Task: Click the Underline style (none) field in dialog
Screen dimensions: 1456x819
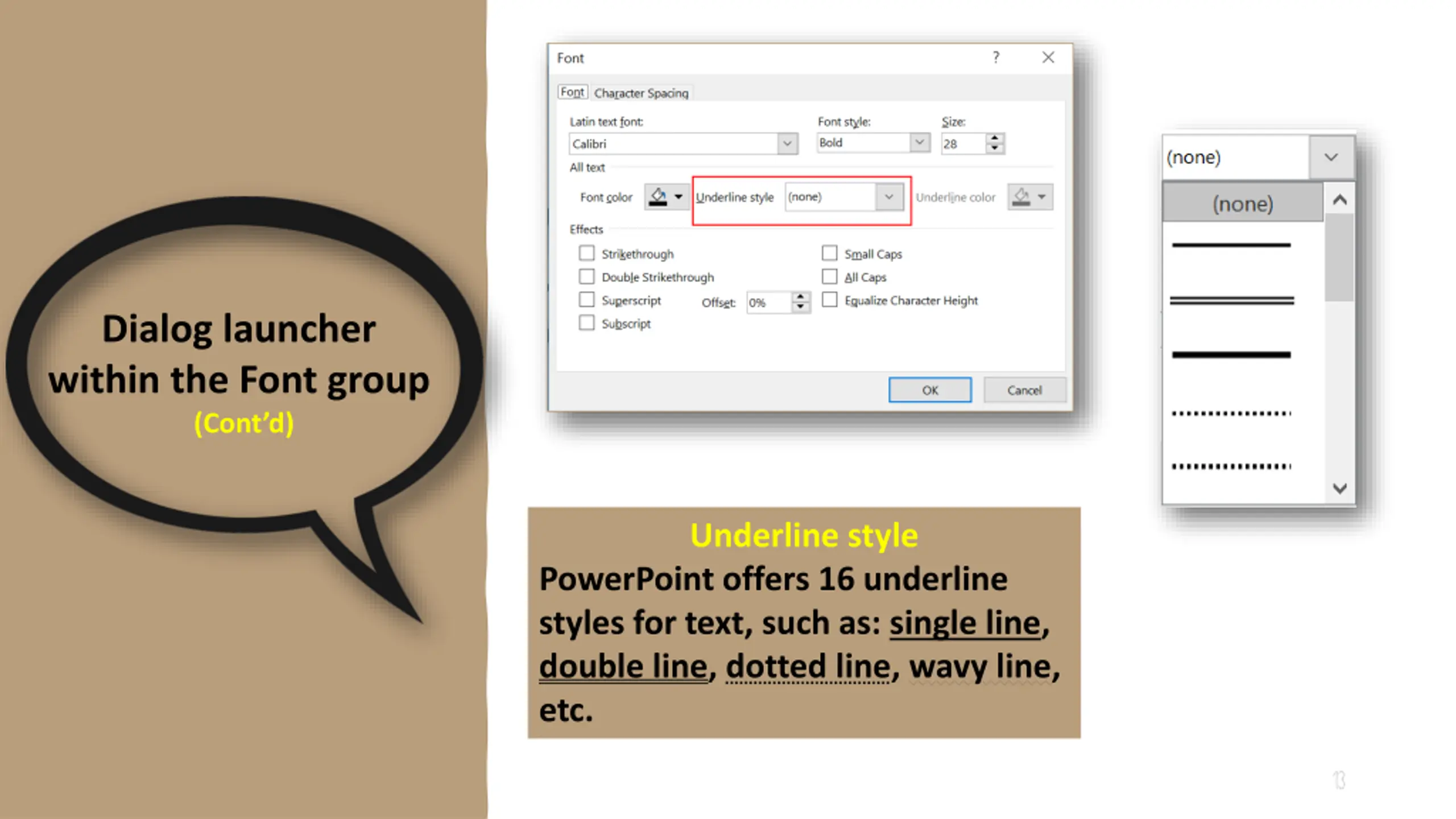Action: [830, 197]
